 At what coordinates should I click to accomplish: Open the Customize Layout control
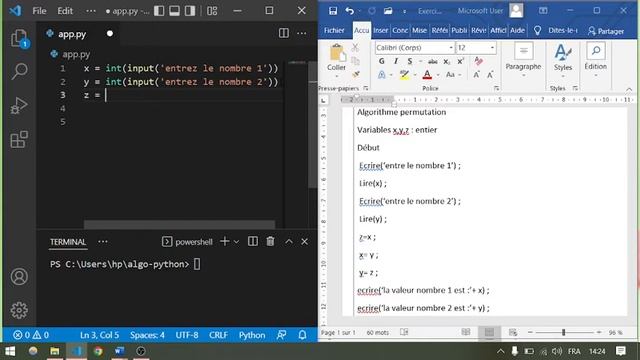pos(212,11)
